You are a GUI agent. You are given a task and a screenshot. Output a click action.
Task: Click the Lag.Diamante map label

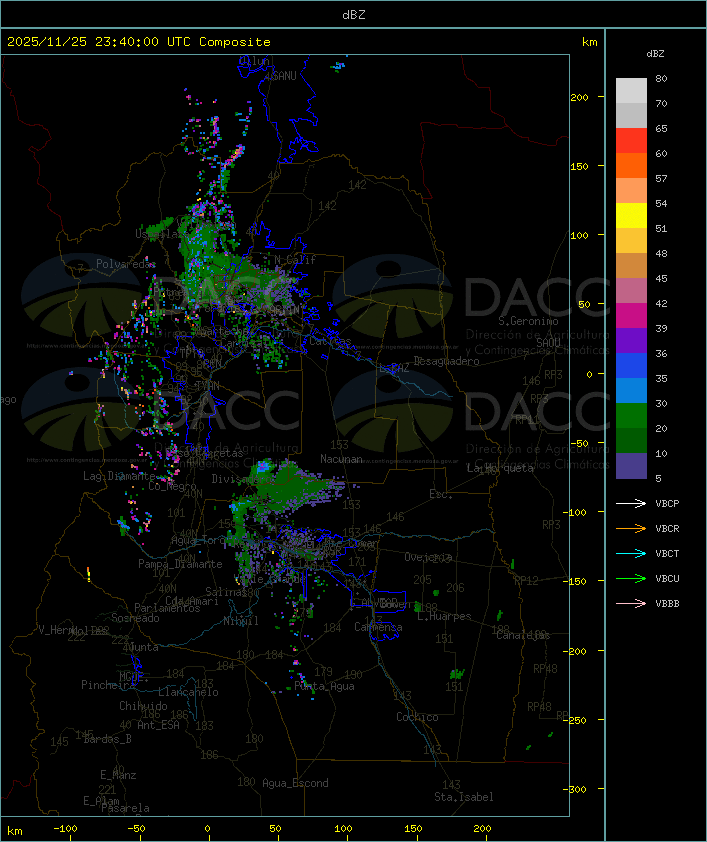pos(119,476)
